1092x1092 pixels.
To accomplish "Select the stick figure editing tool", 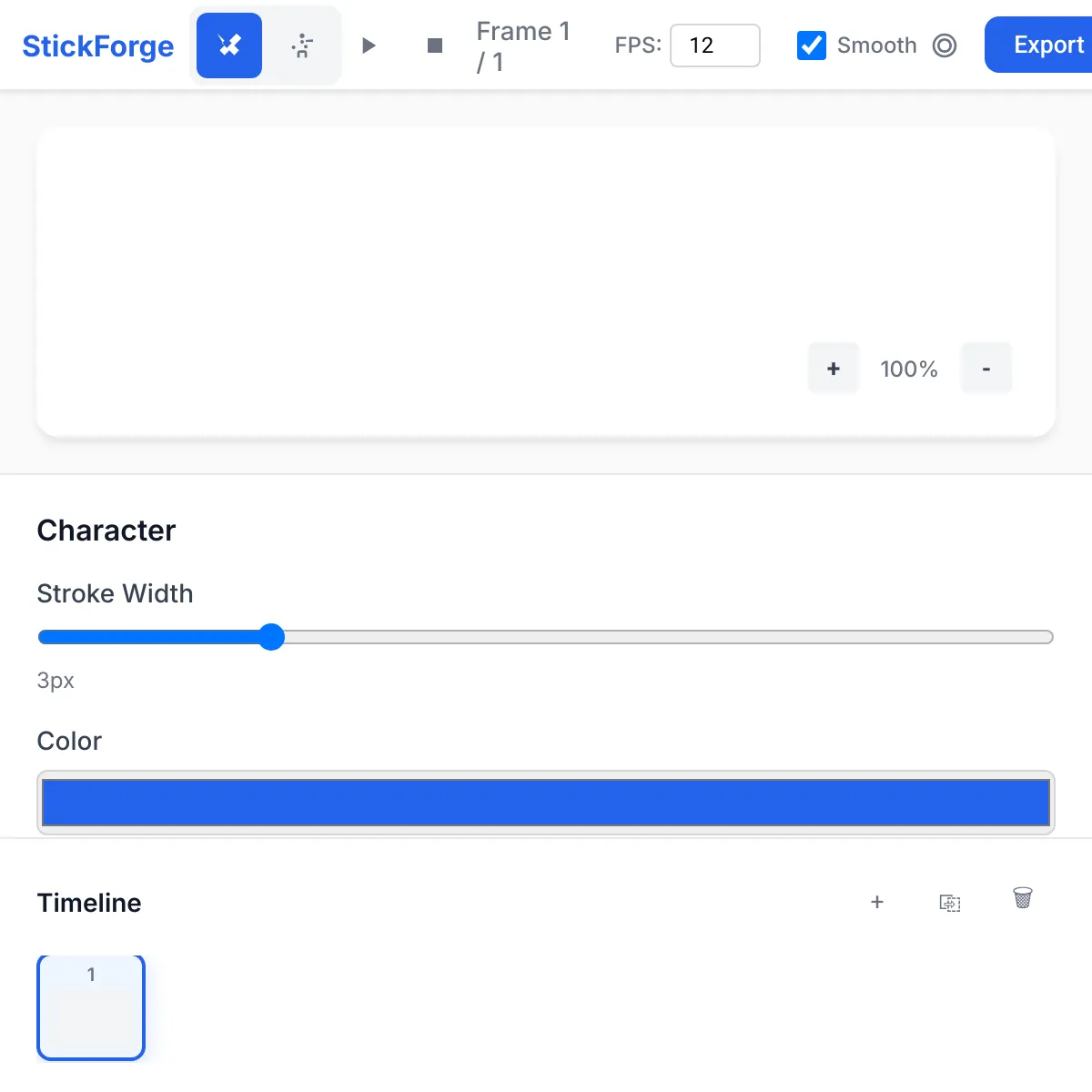I will [x=227, y=45].
